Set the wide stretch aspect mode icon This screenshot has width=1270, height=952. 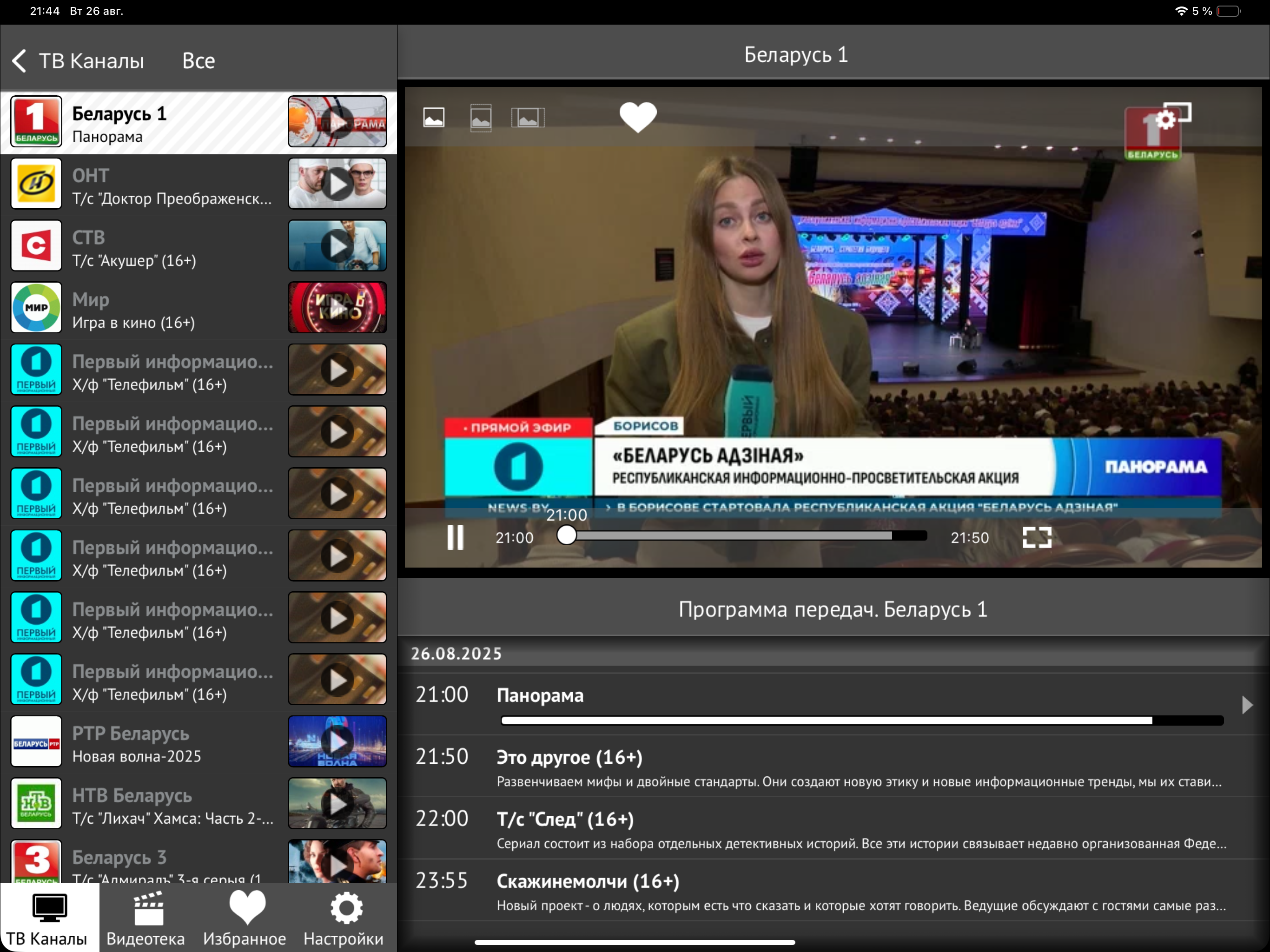[528, 118]
